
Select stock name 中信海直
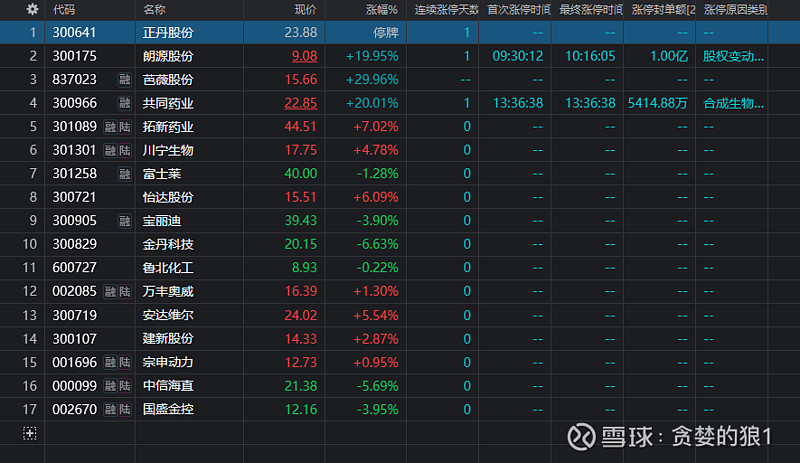click(x=168, y=386)
